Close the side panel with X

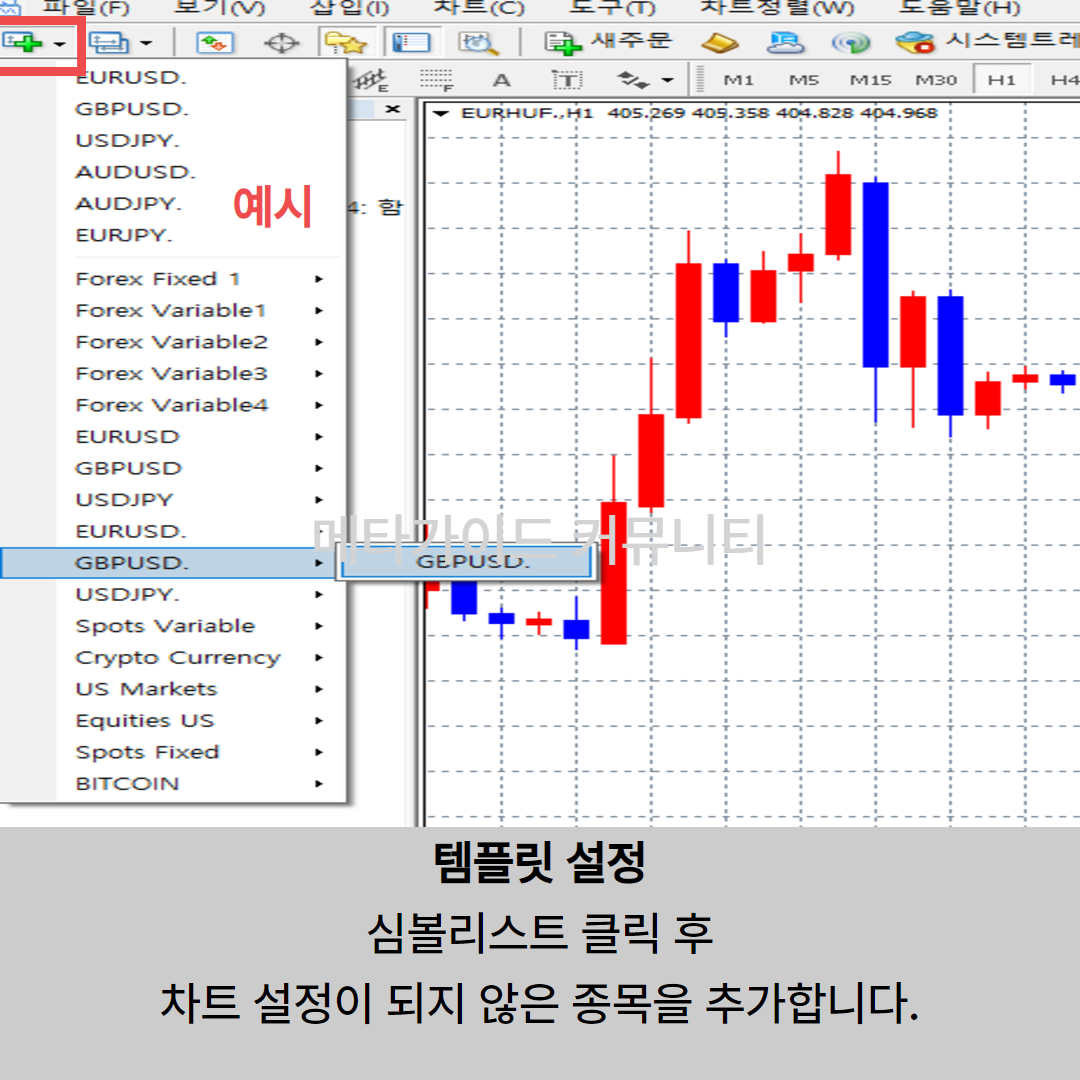(392, 109)
